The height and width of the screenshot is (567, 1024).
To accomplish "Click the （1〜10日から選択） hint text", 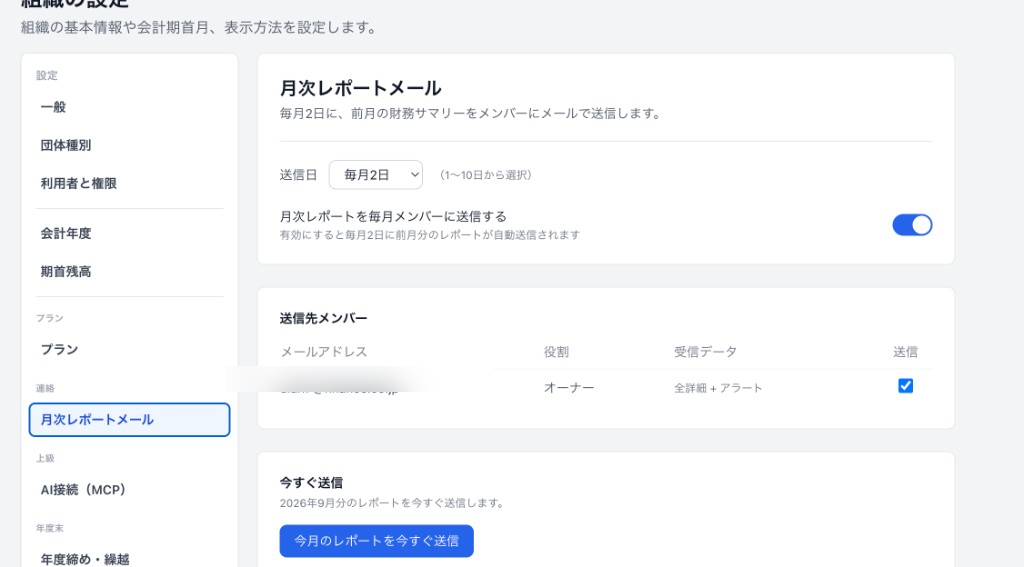I will [485, 175].
